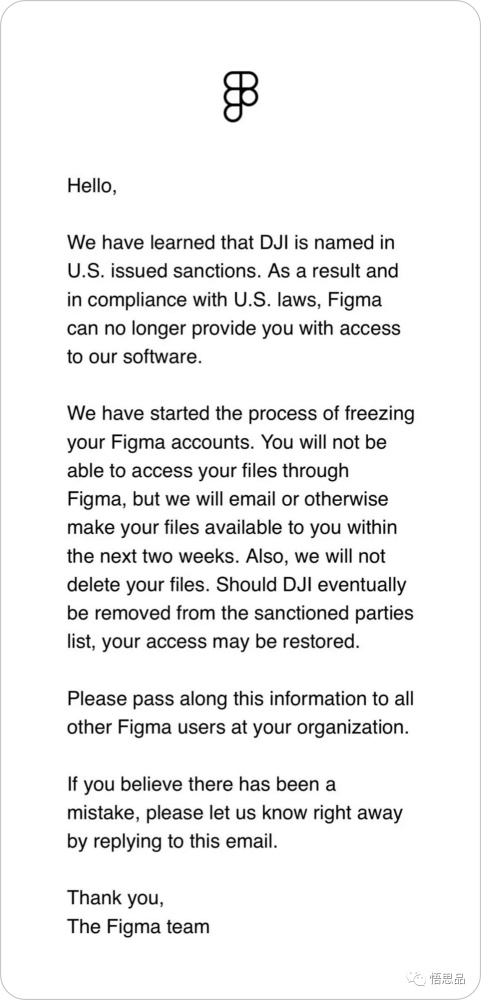
Task: Click the Figma logo at top
Action: (x=240, y=96)
